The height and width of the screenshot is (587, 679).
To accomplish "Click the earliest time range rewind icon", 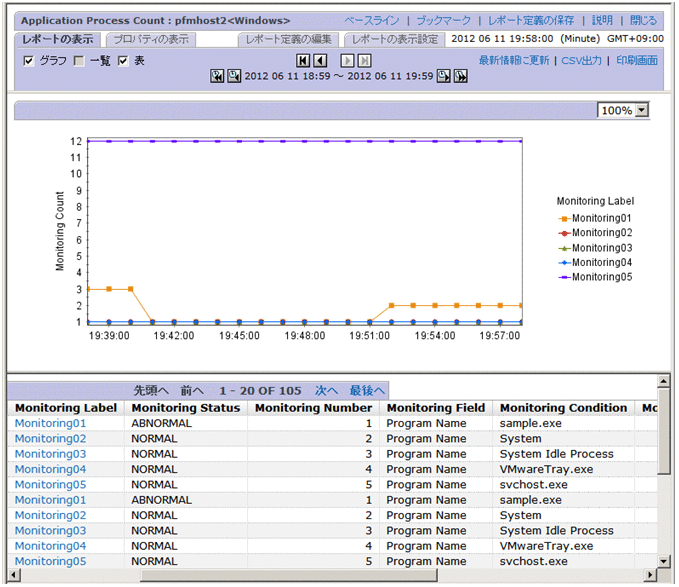I will coord(217,77).
